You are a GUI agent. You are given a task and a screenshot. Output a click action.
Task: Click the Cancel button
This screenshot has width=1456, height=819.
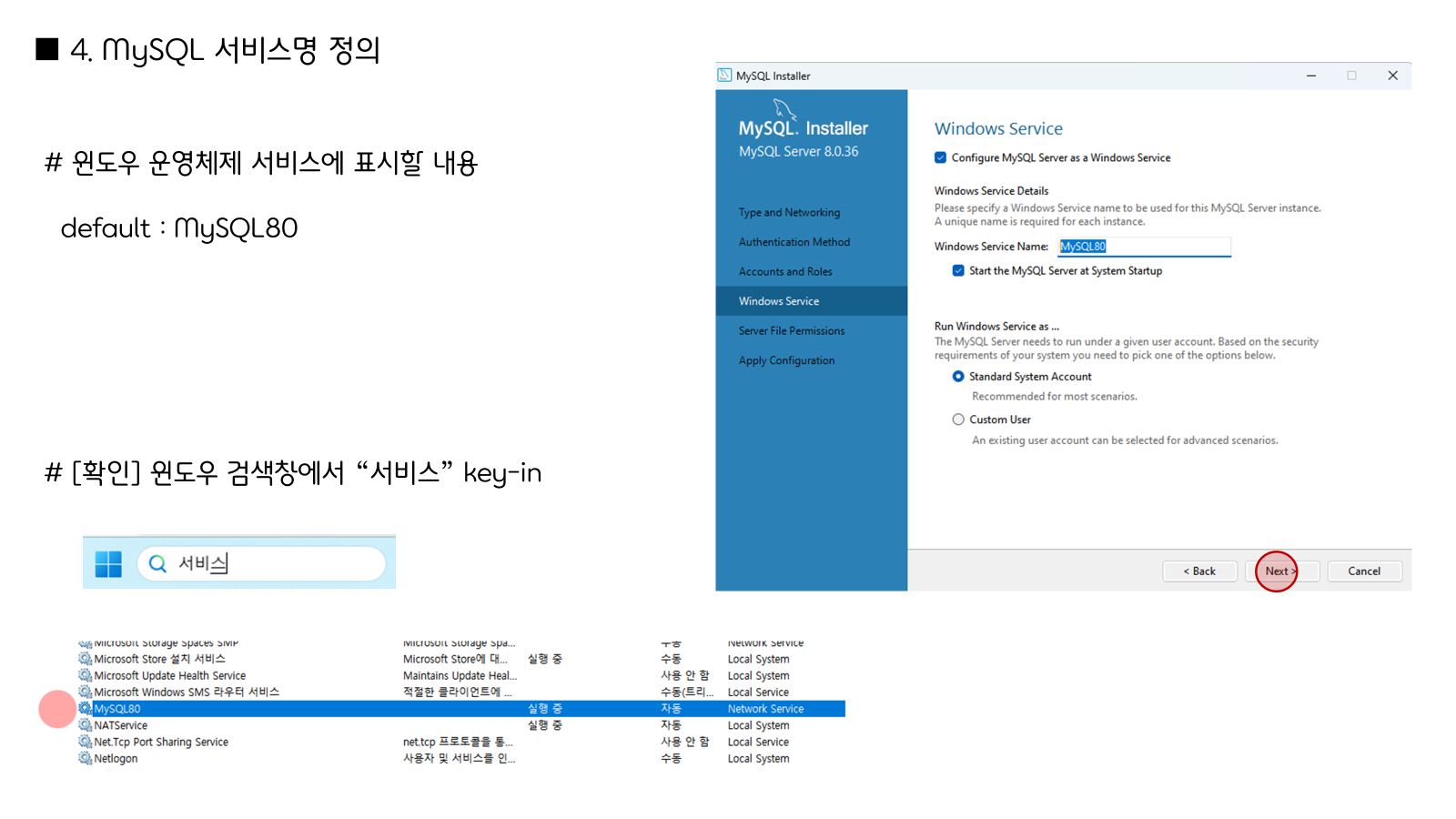coord(1364,571)
